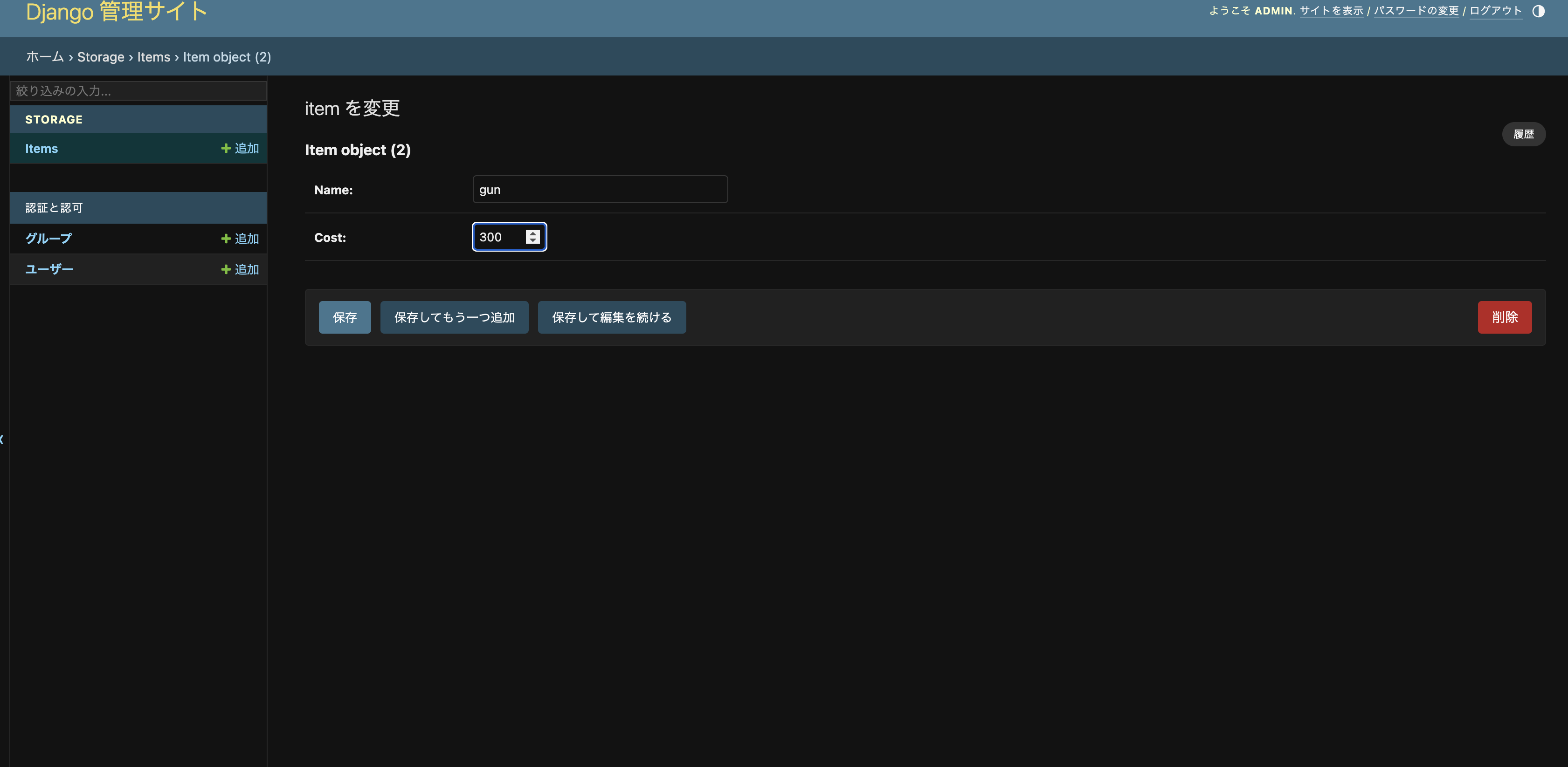Screen dimensions: 1568x767
Task: Open グループ in the sidebar
Action: [x=48, y=239]
